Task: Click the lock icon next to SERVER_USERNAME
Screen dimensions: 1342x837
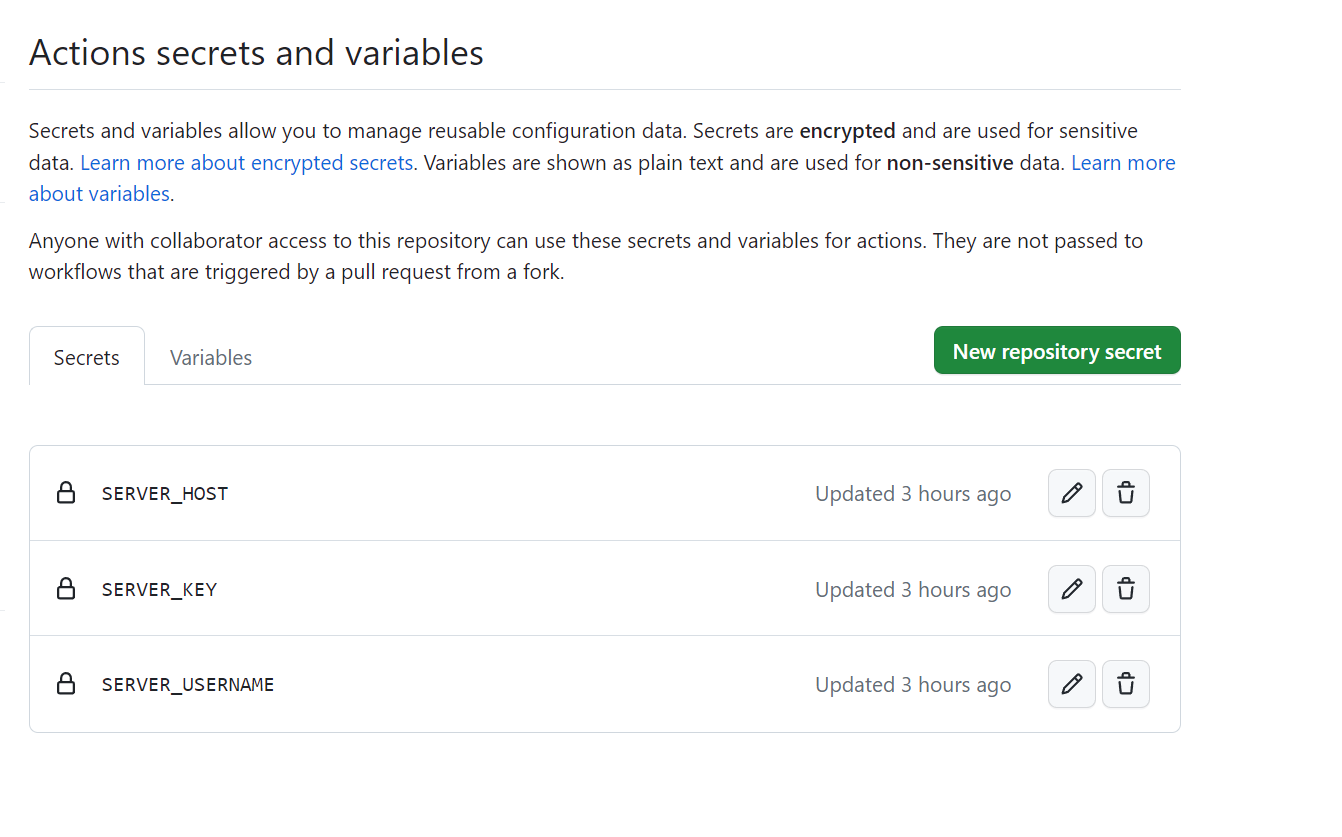Action: [x=66, y=684]
